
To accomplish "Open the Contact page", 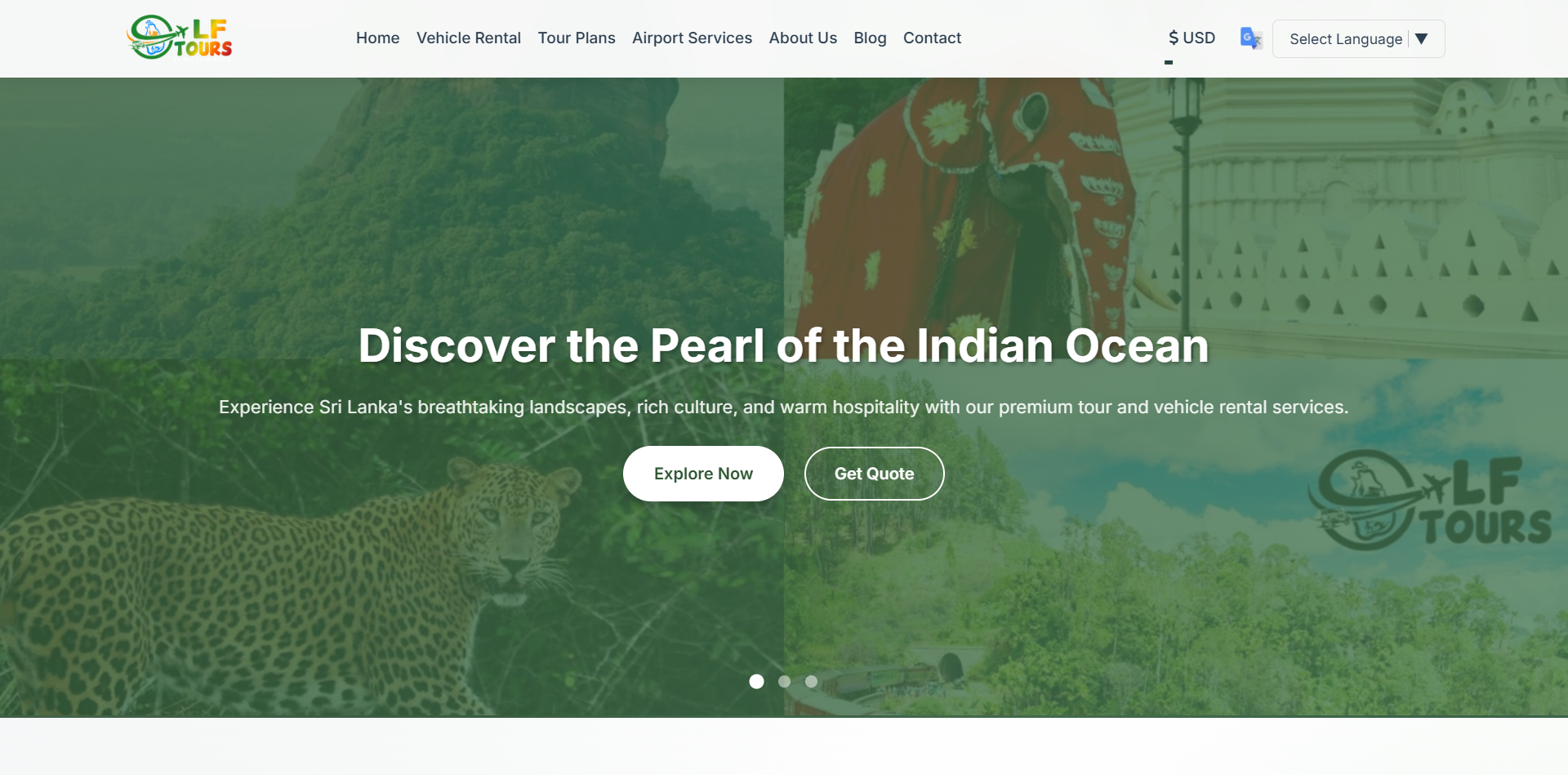I will pyautogui.click(x=932, y=38).
